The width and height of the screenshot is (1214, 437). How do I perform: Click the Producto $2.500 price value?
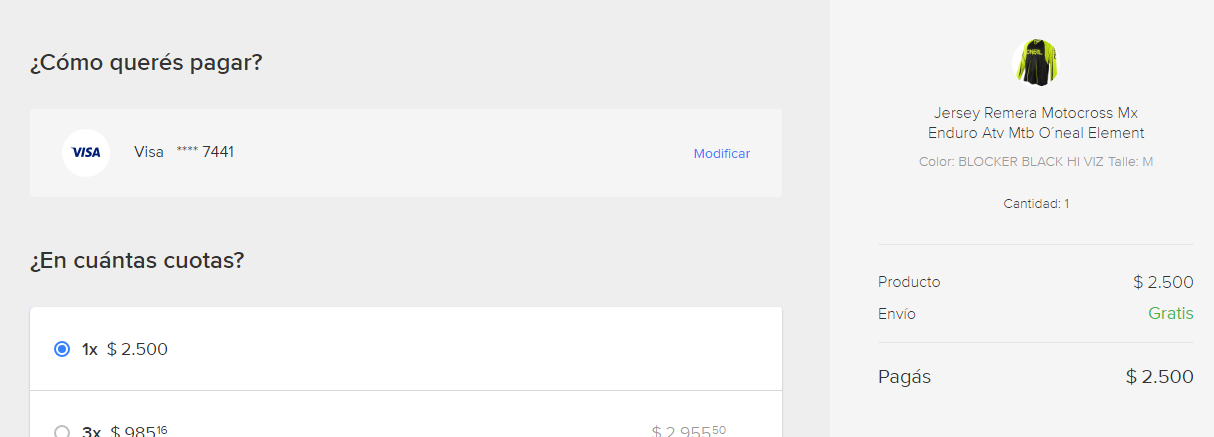(1163, 282)
